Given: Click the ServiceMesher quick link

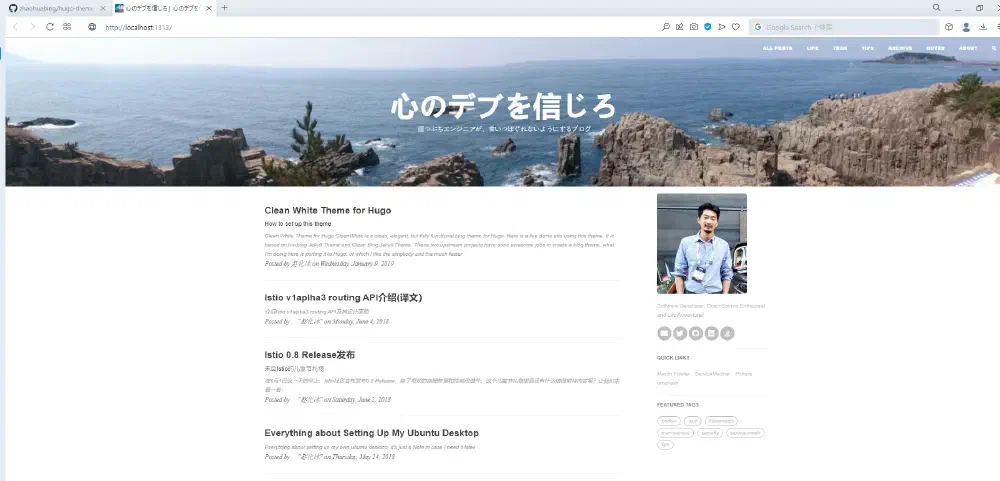Looking at the screenshot, I should 712,374.
